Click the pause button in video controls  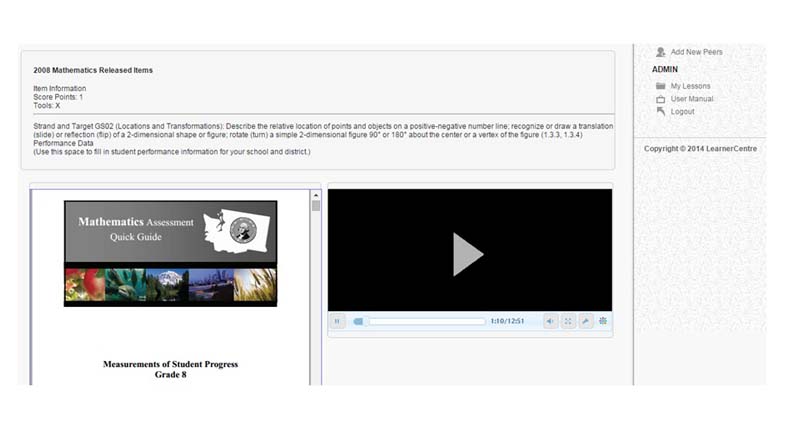pos(337,322)
